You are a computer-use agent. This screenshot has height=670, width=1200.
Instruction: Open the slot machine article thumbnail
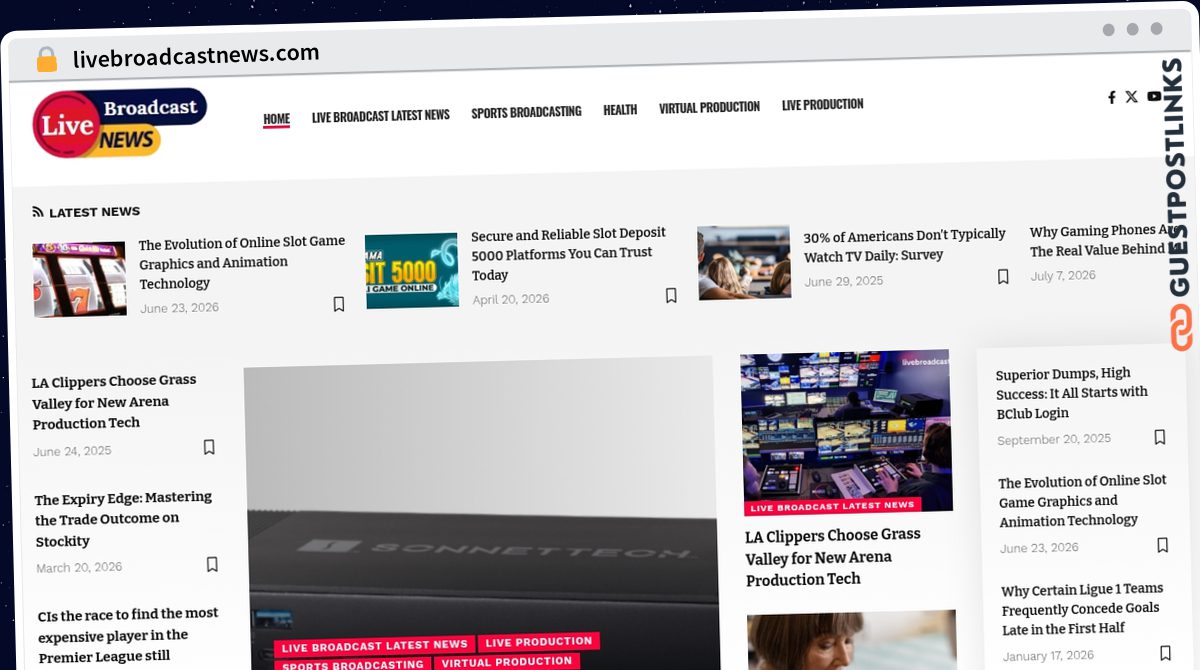[79, 279]
